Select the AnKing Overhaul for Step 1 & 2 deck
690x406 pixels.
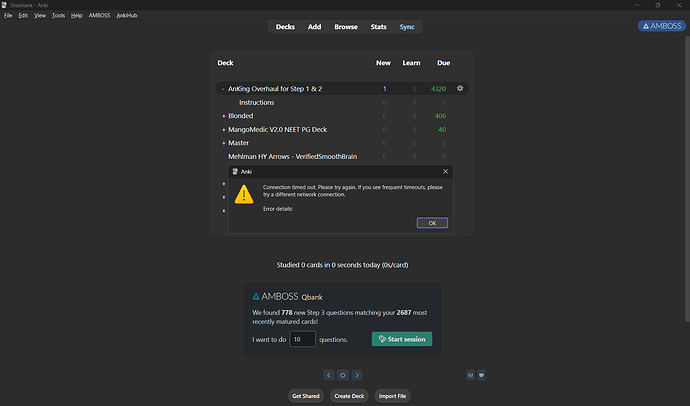coord(275,89)
